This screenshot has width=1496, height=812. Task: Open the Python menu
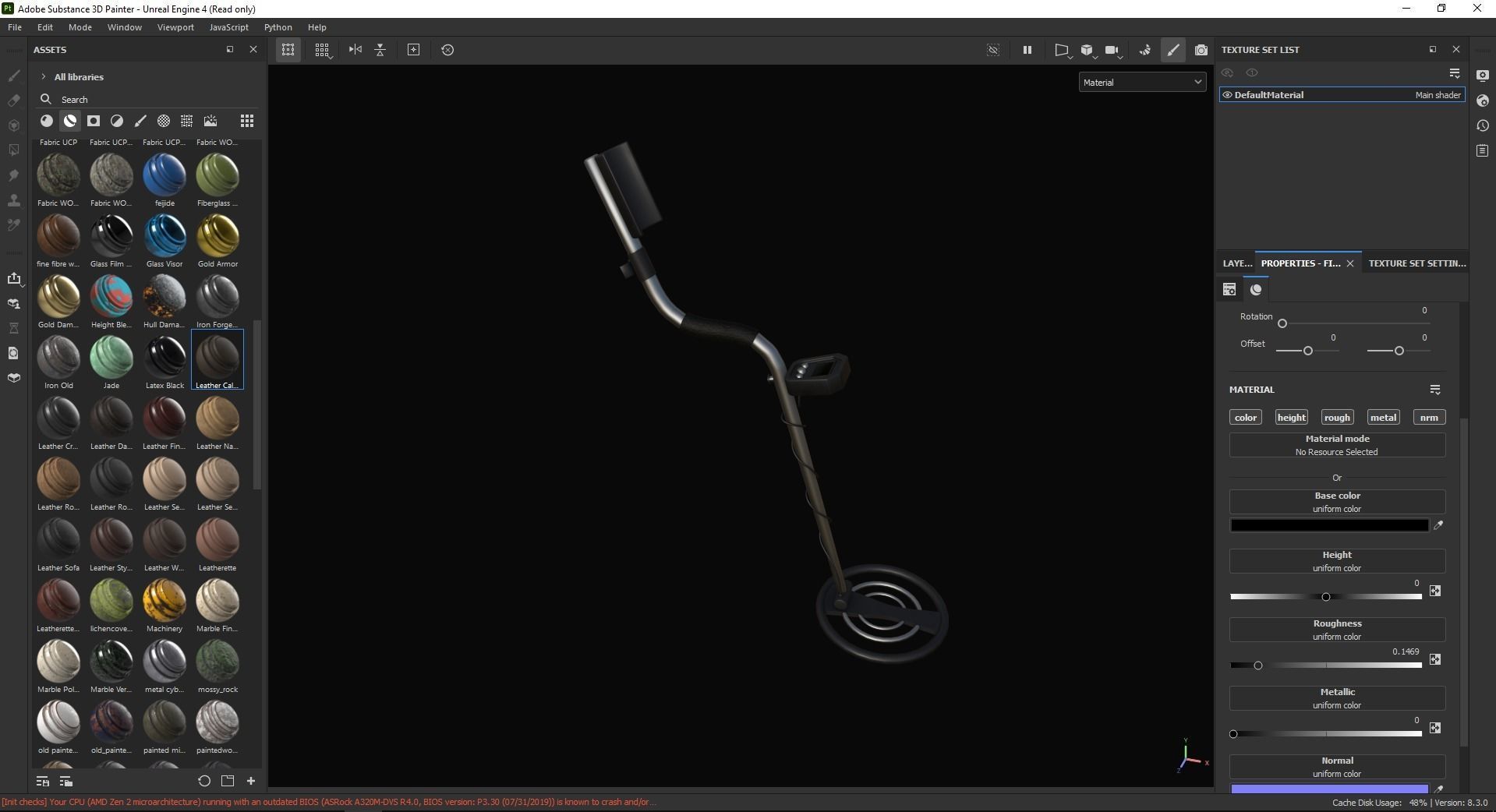point(278,27)
